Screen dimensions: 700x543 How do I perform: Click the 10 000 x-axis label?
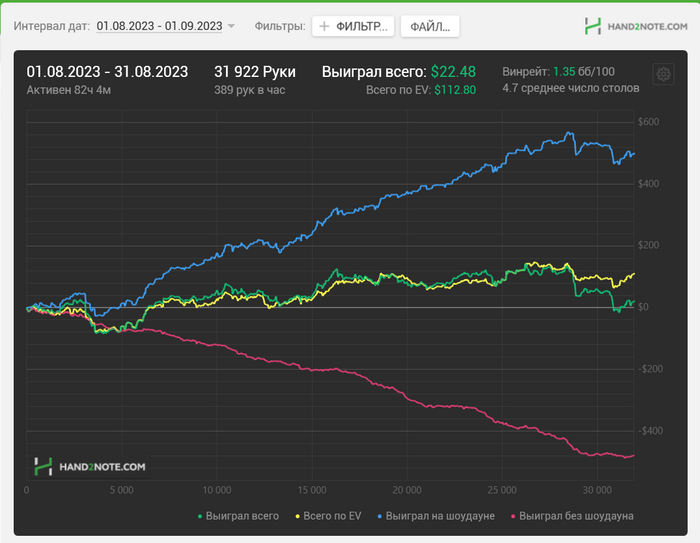217,490
